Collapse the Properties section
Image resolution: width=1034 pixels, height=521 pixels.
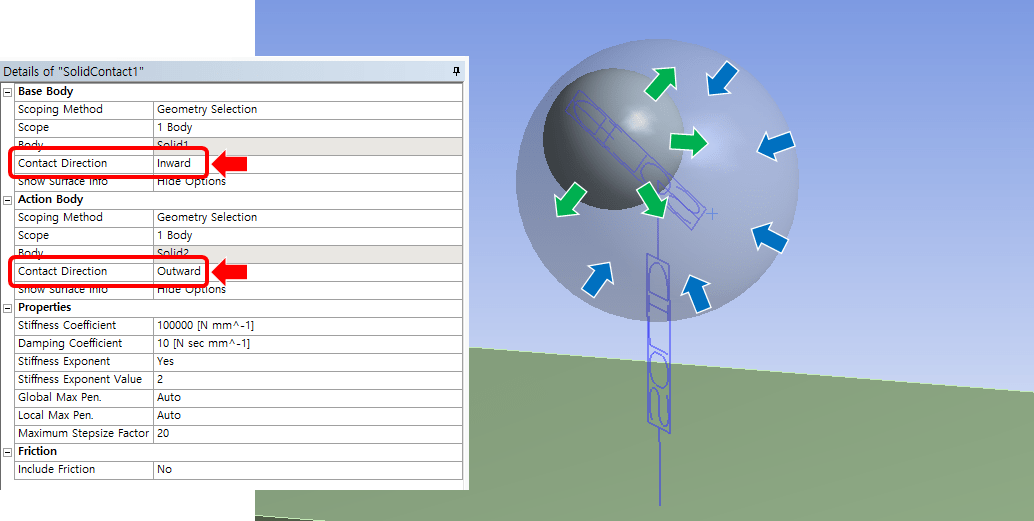pyautogui.click(x=7, y=308)
